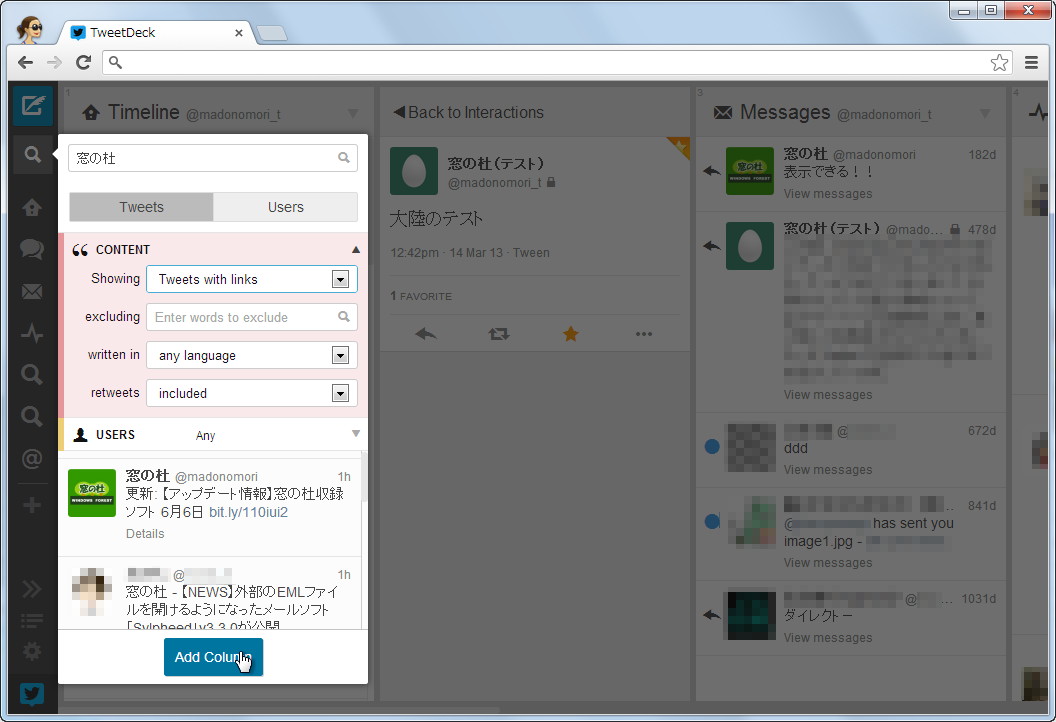The image size is (1056, 722).
Task: Open the 'Tweets with links' Showing dropdown
Action: click(x=251, y=279)
